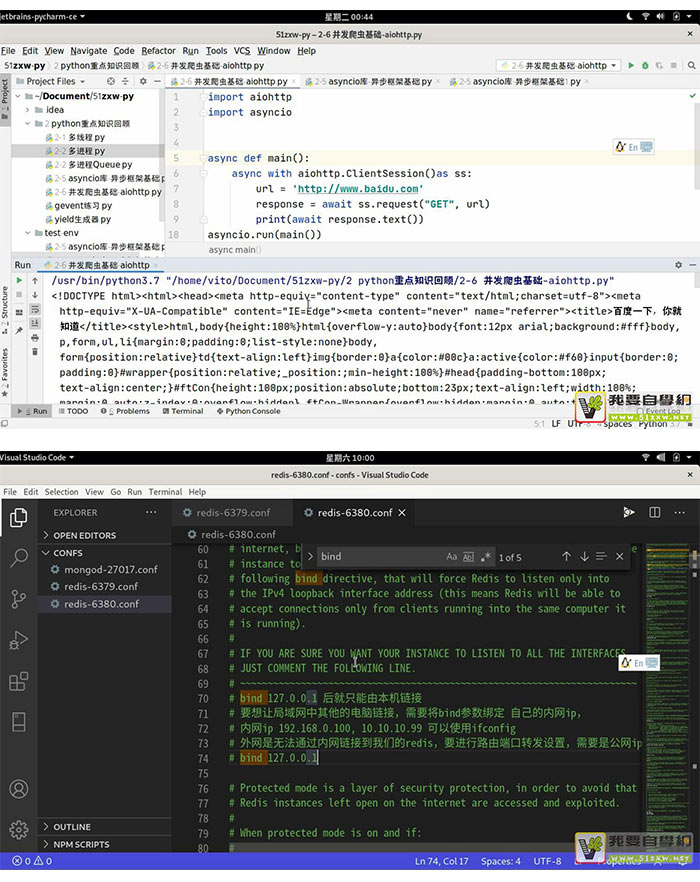Image resolution: width=700 pixels, height=882 pixels.
Task: Open Project panel gear settings
Action: point(143,81)
